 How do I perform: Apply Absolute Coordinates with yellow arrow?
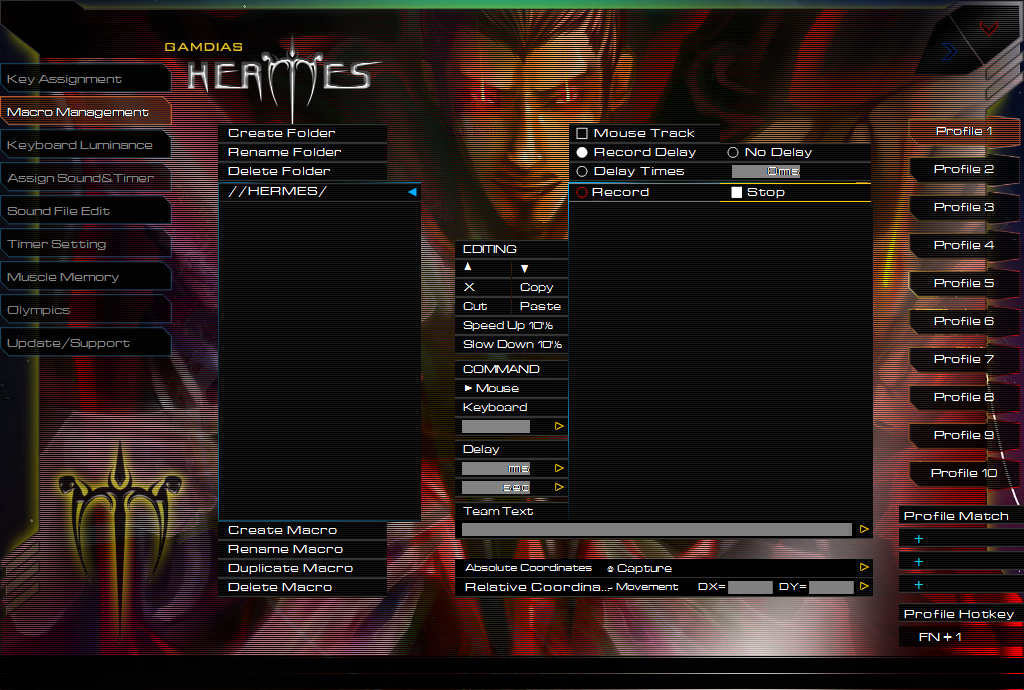point(864,567)
